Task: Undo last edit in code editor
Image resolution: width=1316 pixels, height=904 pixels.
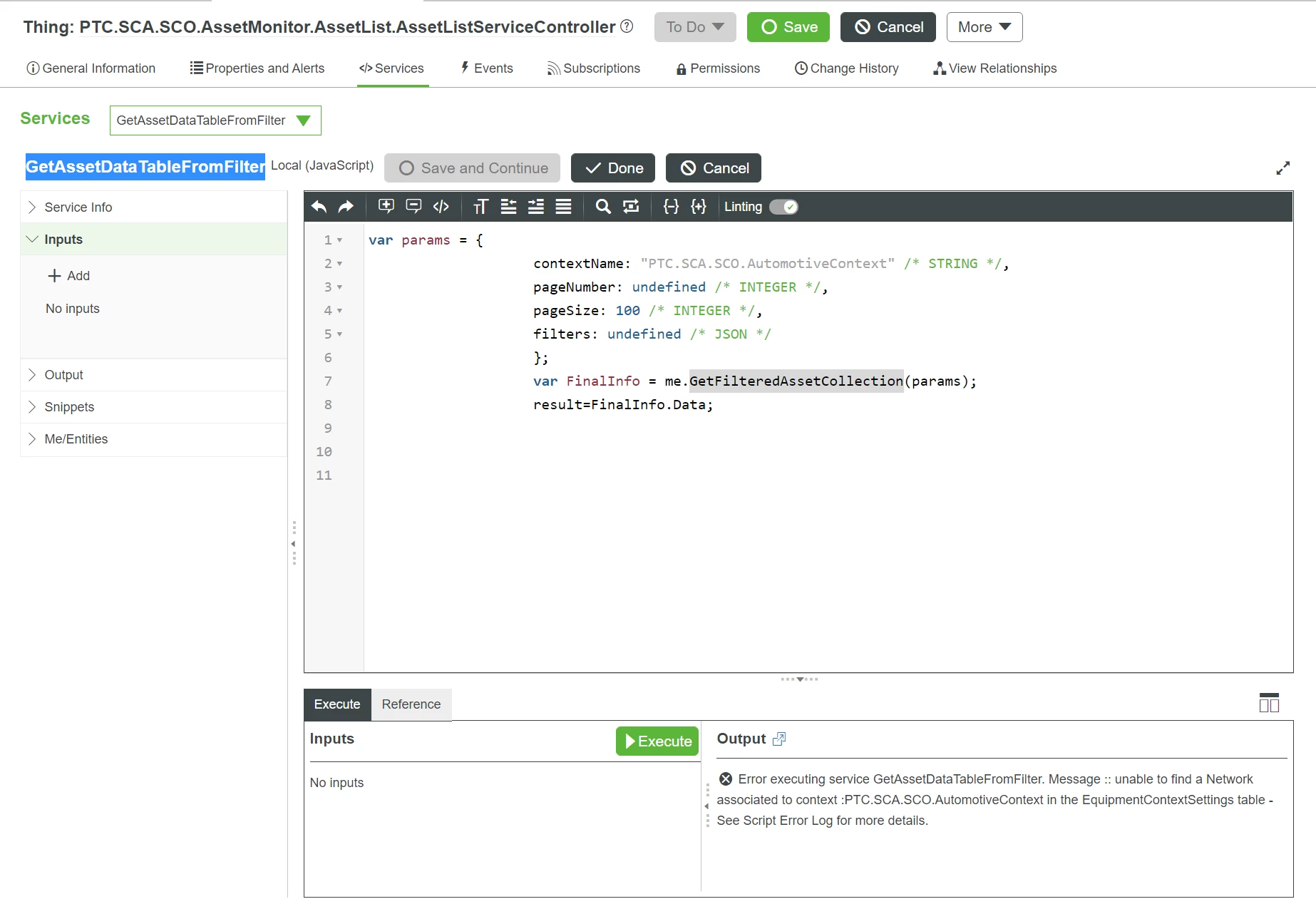Action: 319,207
